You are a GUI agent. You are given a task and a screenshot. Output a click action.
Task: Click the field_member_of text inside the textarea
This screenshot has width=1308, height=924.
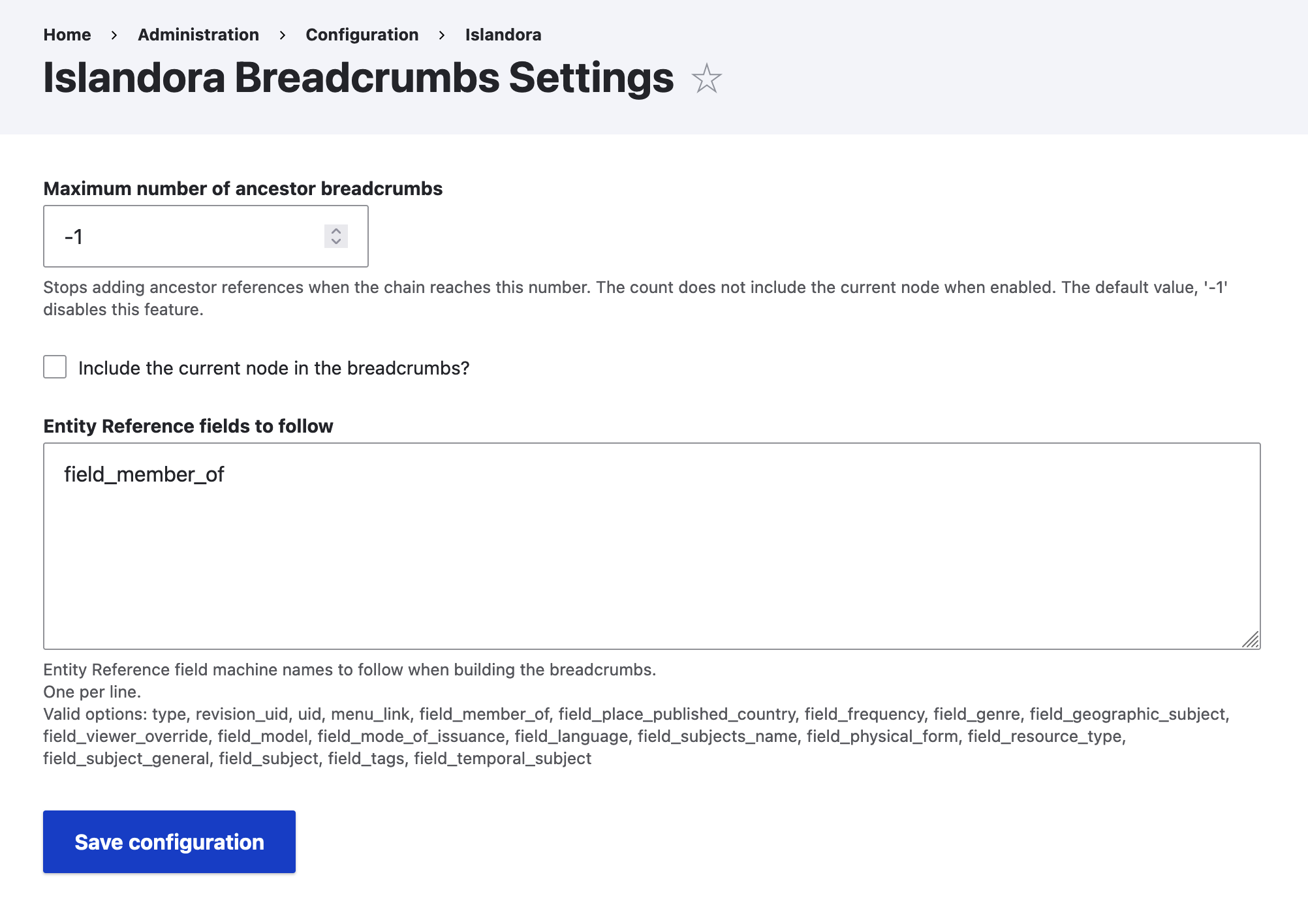144,474
